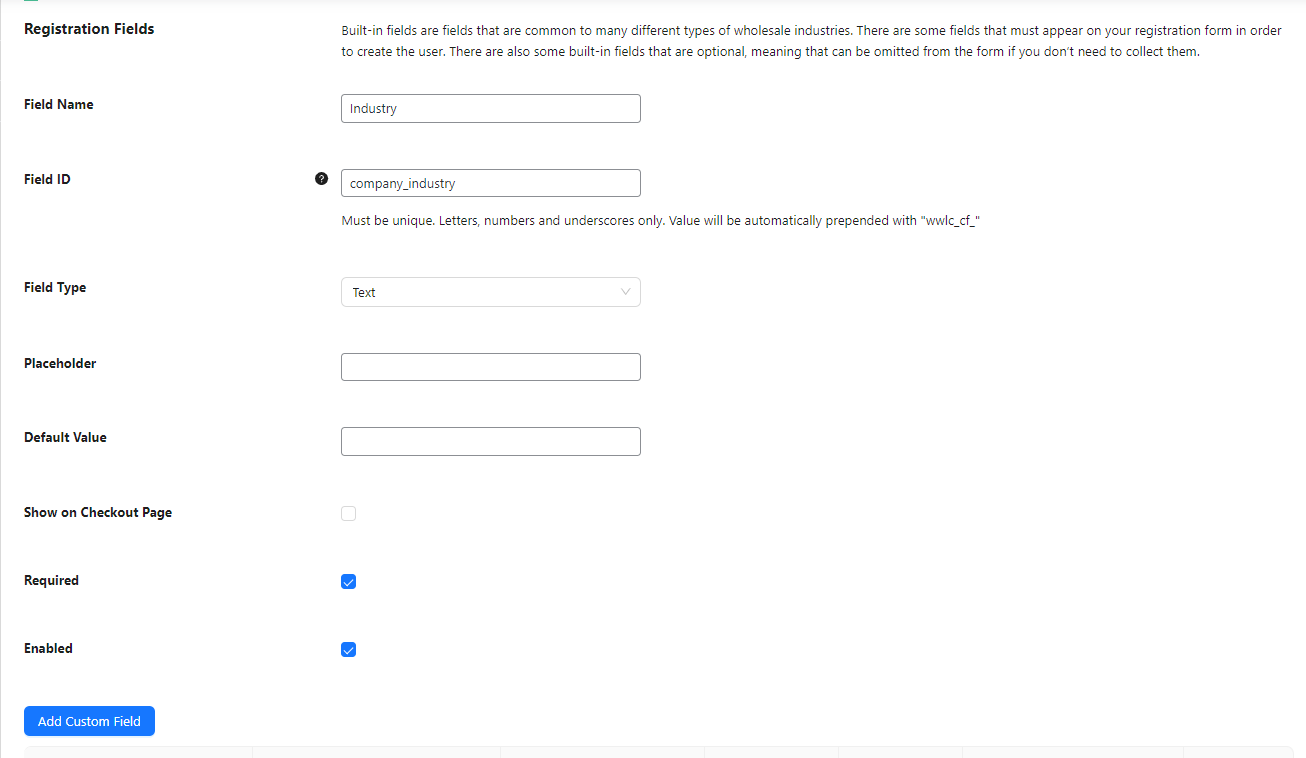Click the Add Custom Field button
The image size is (1306, 758).
click(89, 721)
